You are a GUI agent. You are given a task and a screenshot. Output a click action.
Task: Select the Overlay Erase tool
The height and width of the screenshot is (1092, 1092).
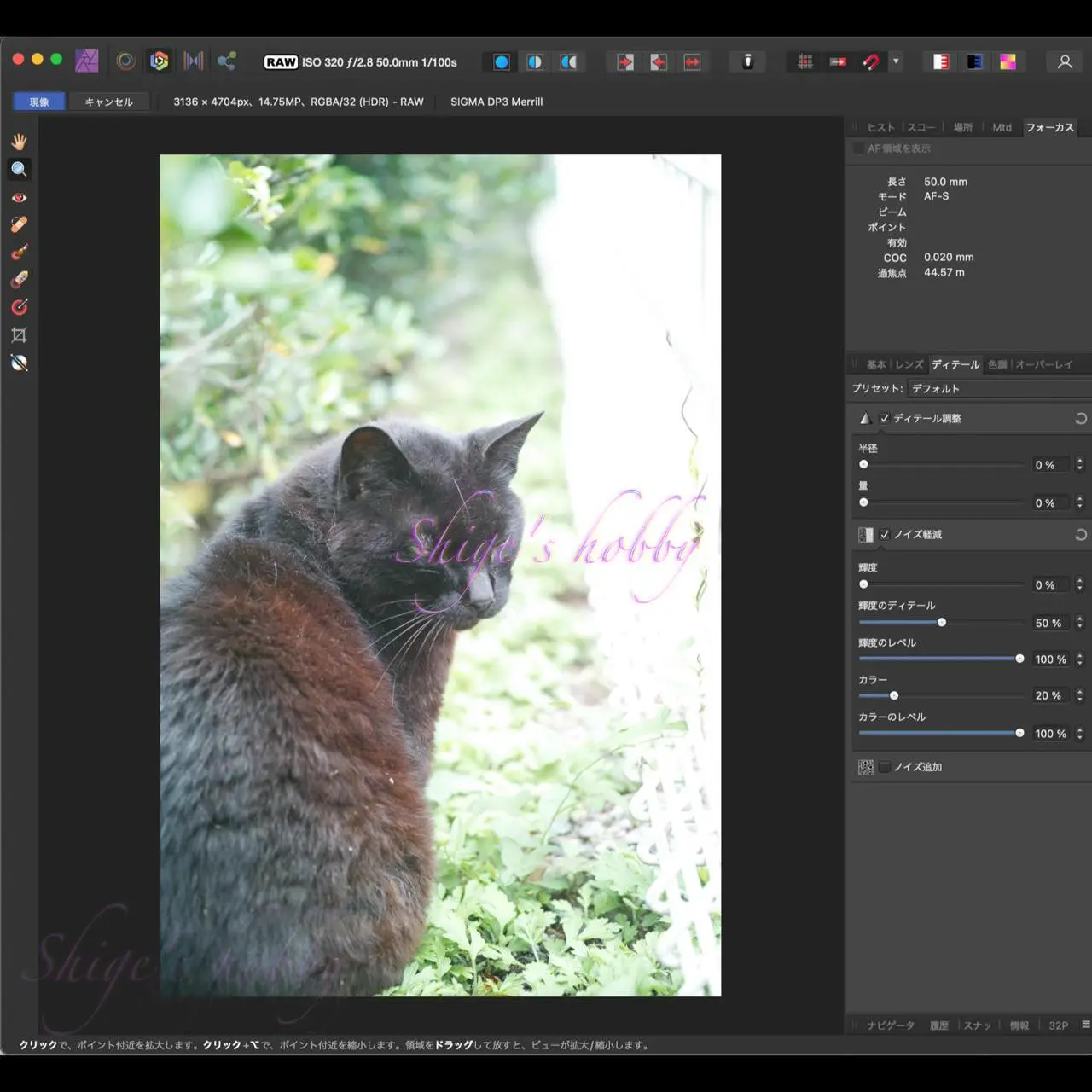click(19, 279)
